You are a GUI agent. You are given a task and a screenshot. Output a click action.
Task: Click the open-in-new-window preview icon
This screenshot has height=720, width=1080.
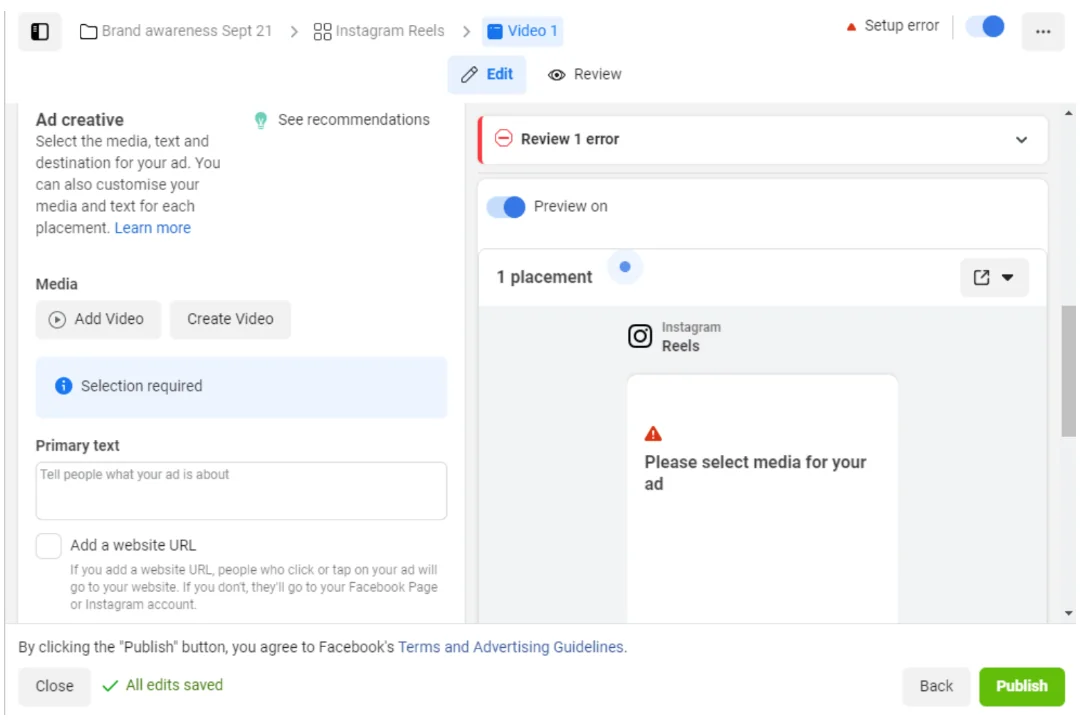tap(981, 278)
